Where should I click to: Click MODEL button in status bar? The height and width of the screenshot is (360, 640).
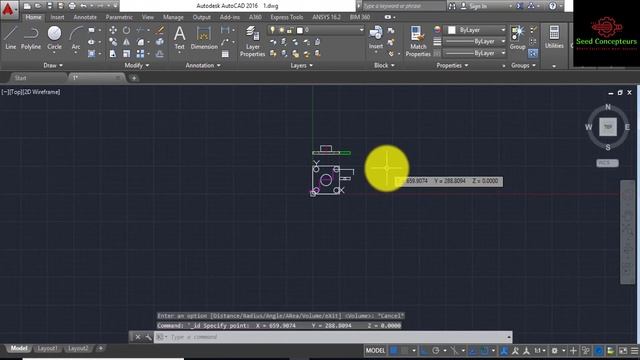375,351
